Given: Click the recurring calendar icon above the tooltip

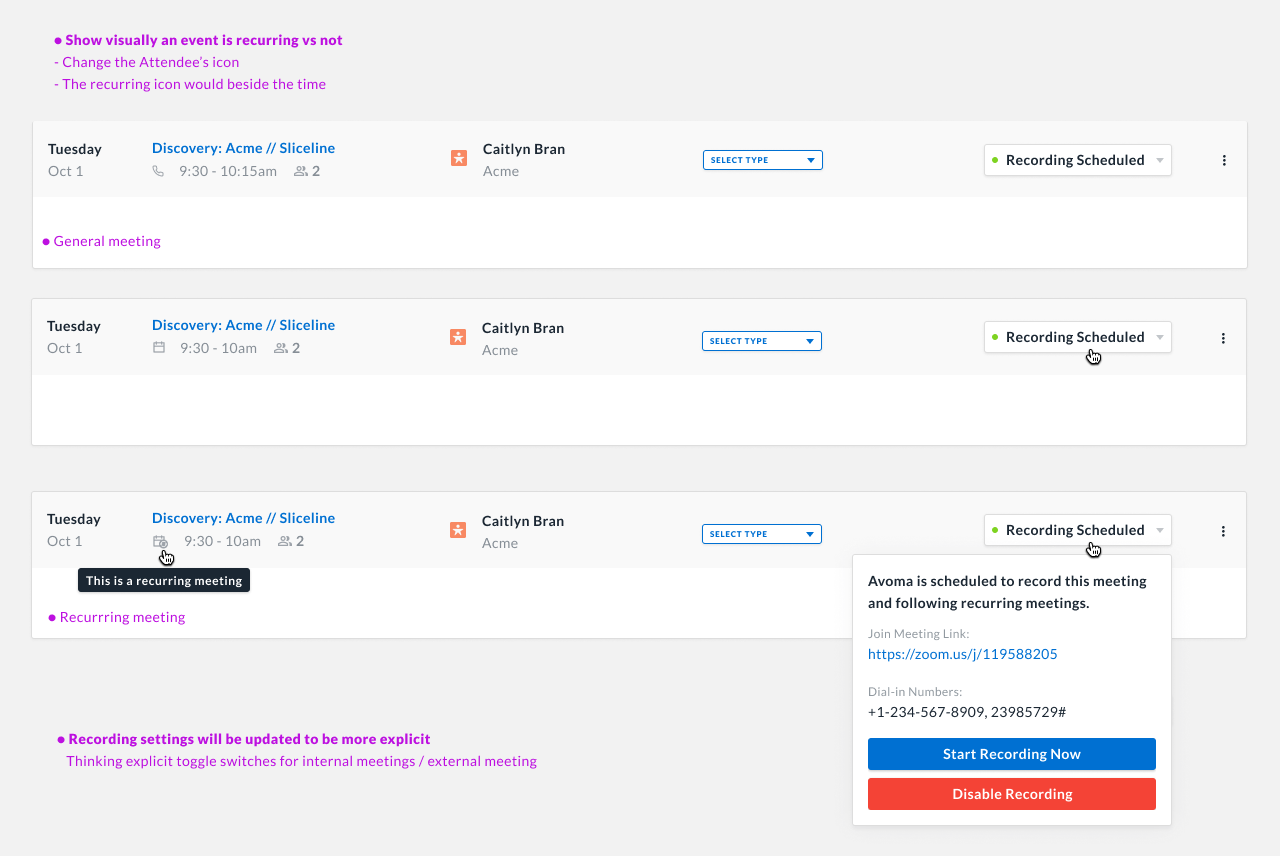Looking at the screenshot, I should pos(160,541).
